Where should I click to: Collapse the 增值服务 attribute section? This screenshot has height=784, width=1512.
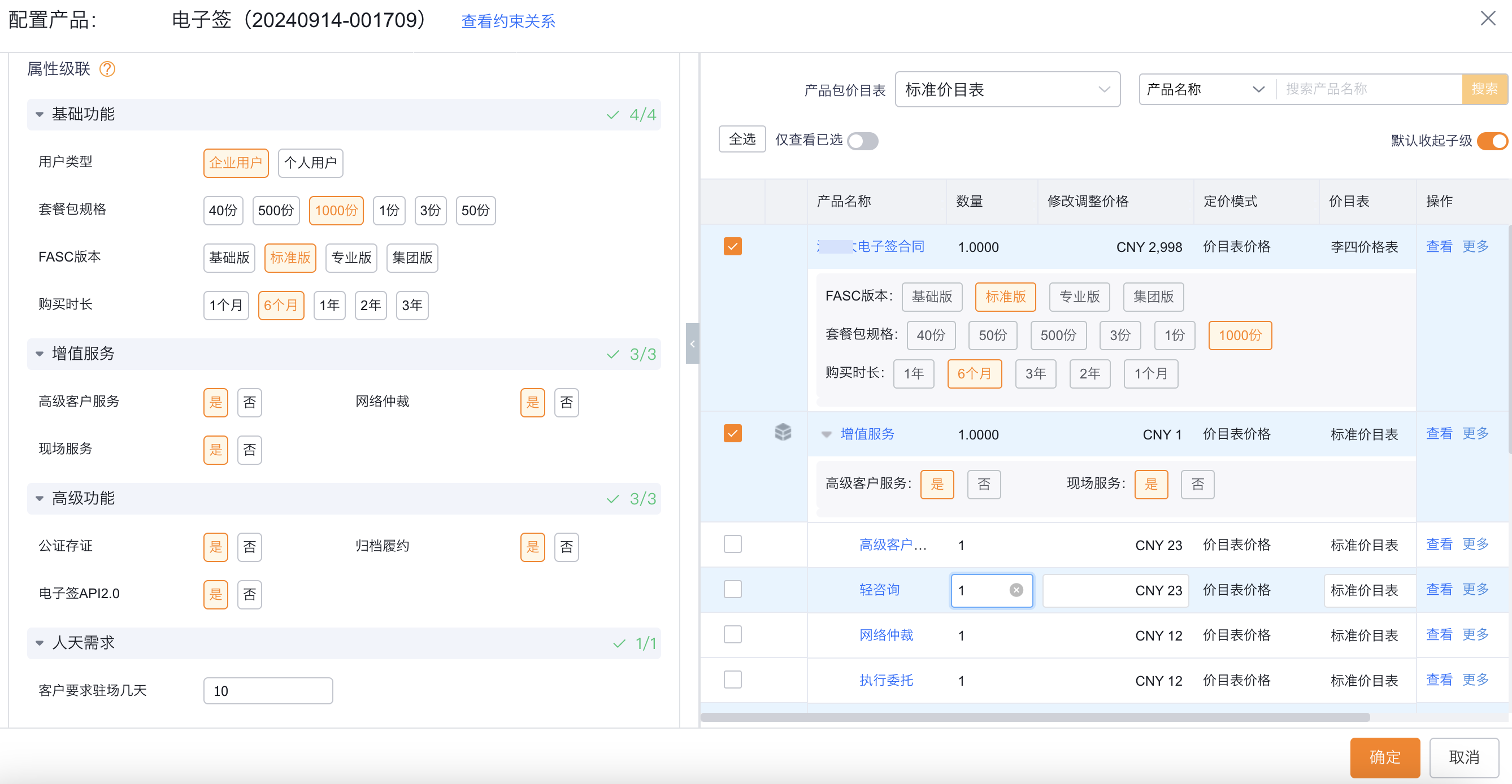40,354
